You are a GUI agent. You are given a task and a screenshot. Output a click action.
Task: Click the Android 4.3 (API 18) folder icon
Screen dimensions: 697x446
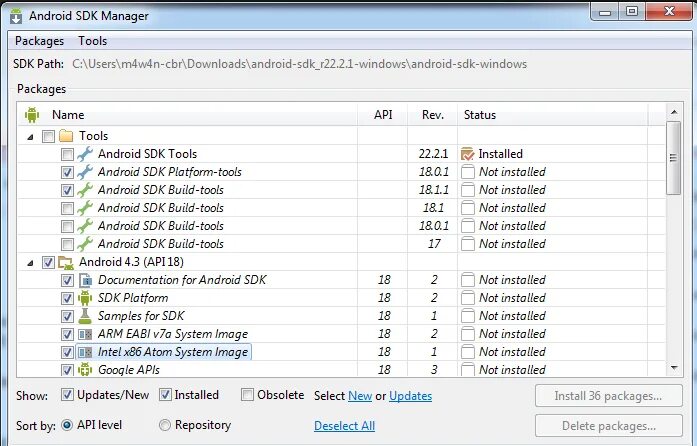[x=66, y=262]
